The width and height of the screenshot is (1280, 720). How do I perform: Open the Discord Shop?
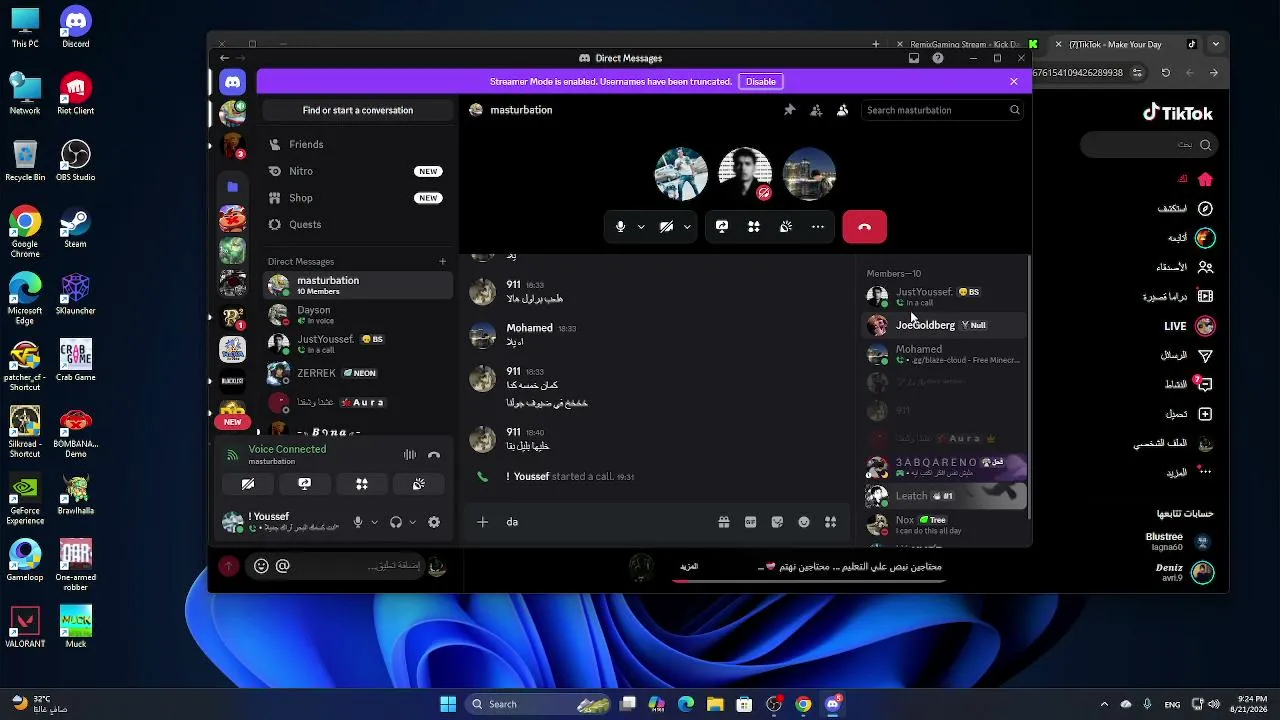358,198
